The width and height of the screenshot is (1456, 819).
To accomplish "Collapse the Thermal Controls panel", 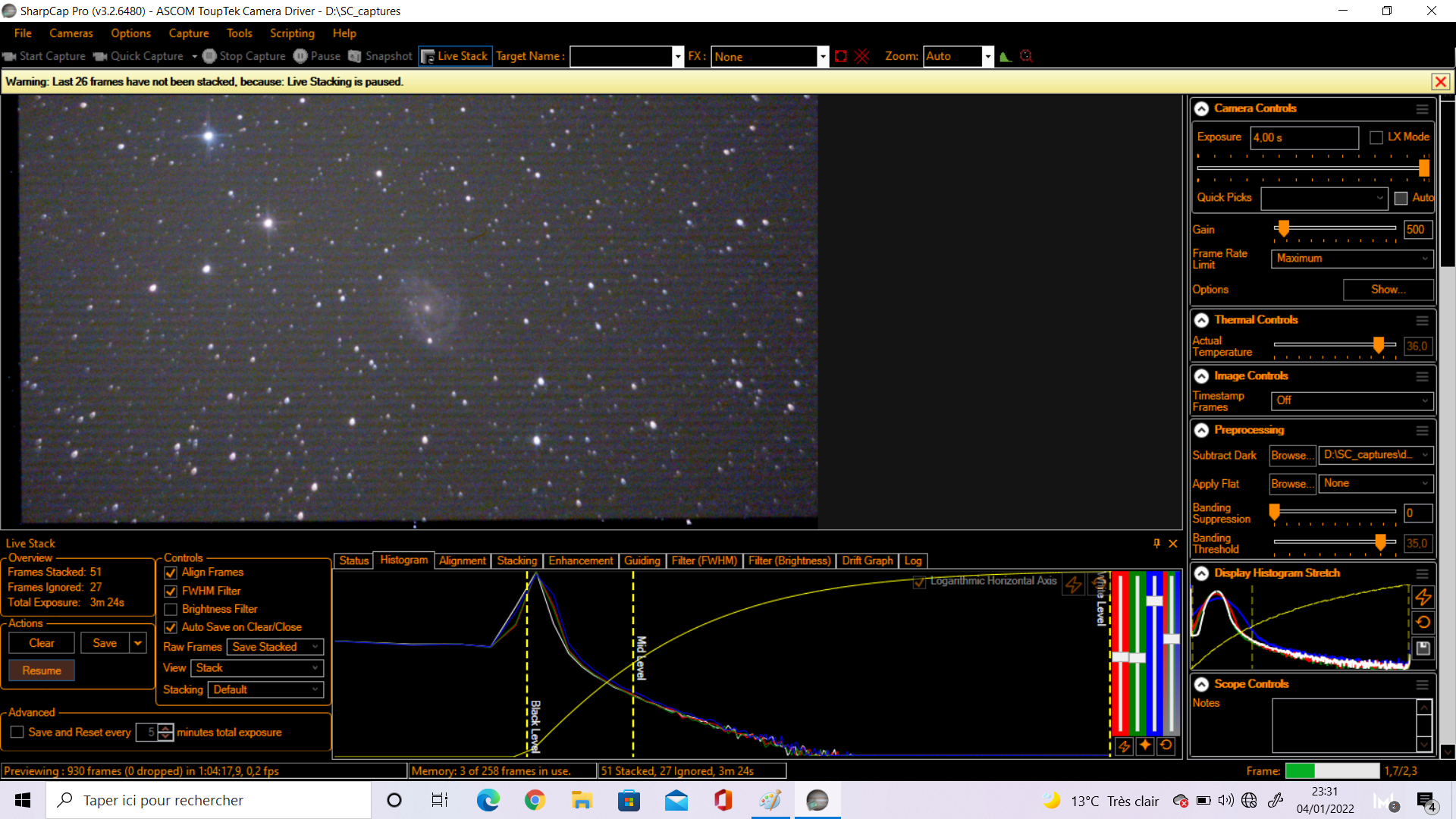I will 1202,320.
